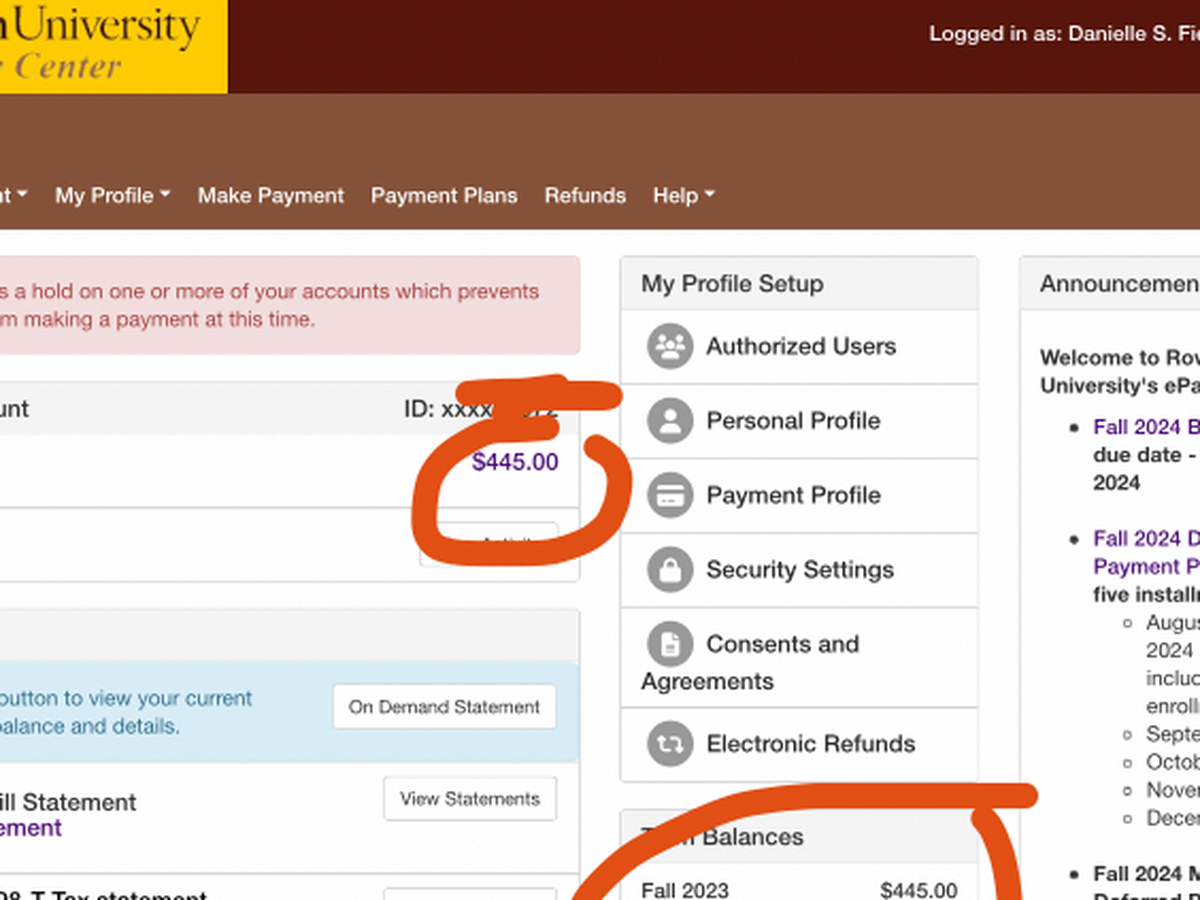Expand the My Profile dropdown menu
1200x900 pixels.
[x=112, y=196]
